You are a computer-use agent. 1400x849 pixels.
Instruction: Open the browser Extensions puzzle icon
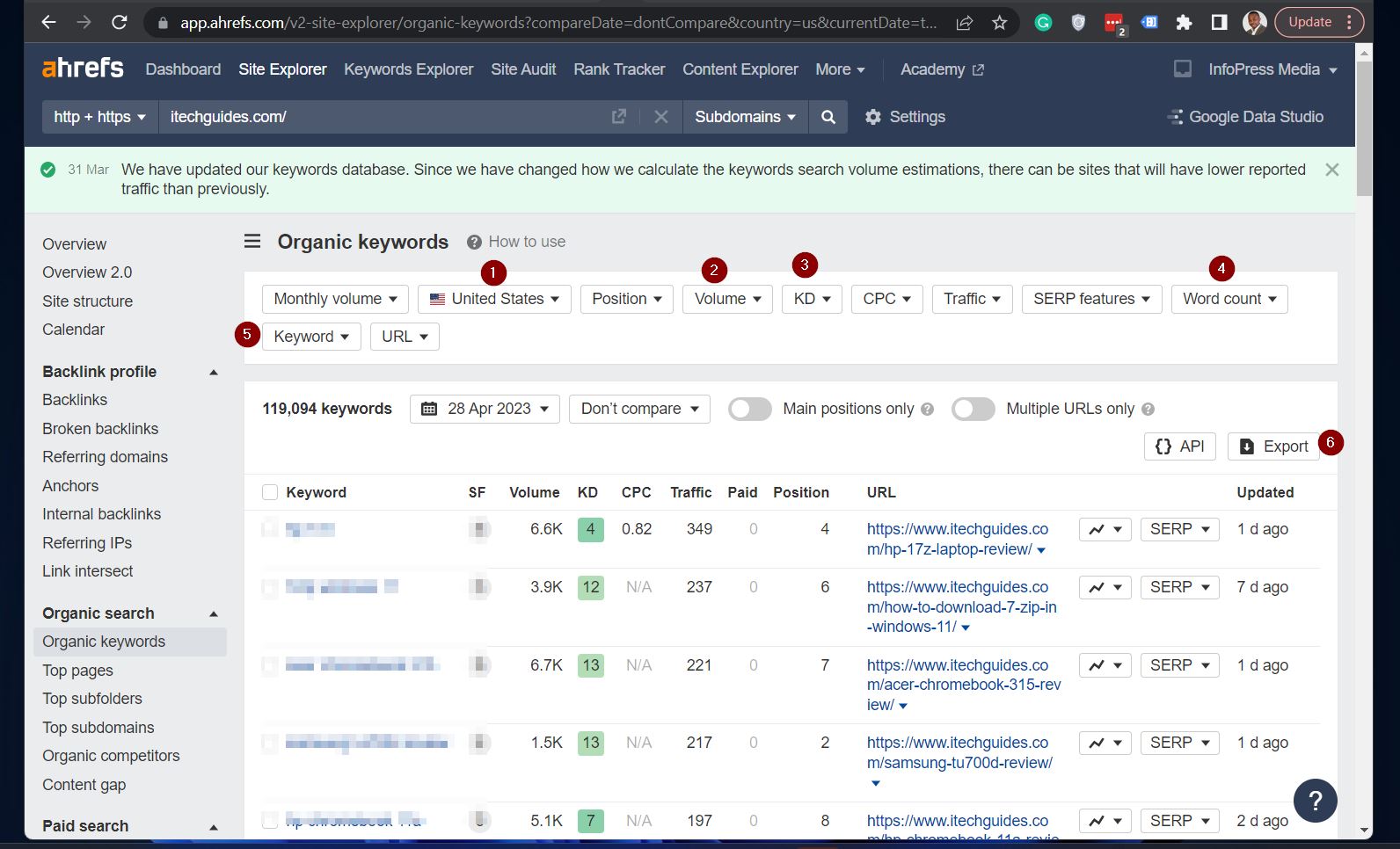click(x=1184, y=23)
